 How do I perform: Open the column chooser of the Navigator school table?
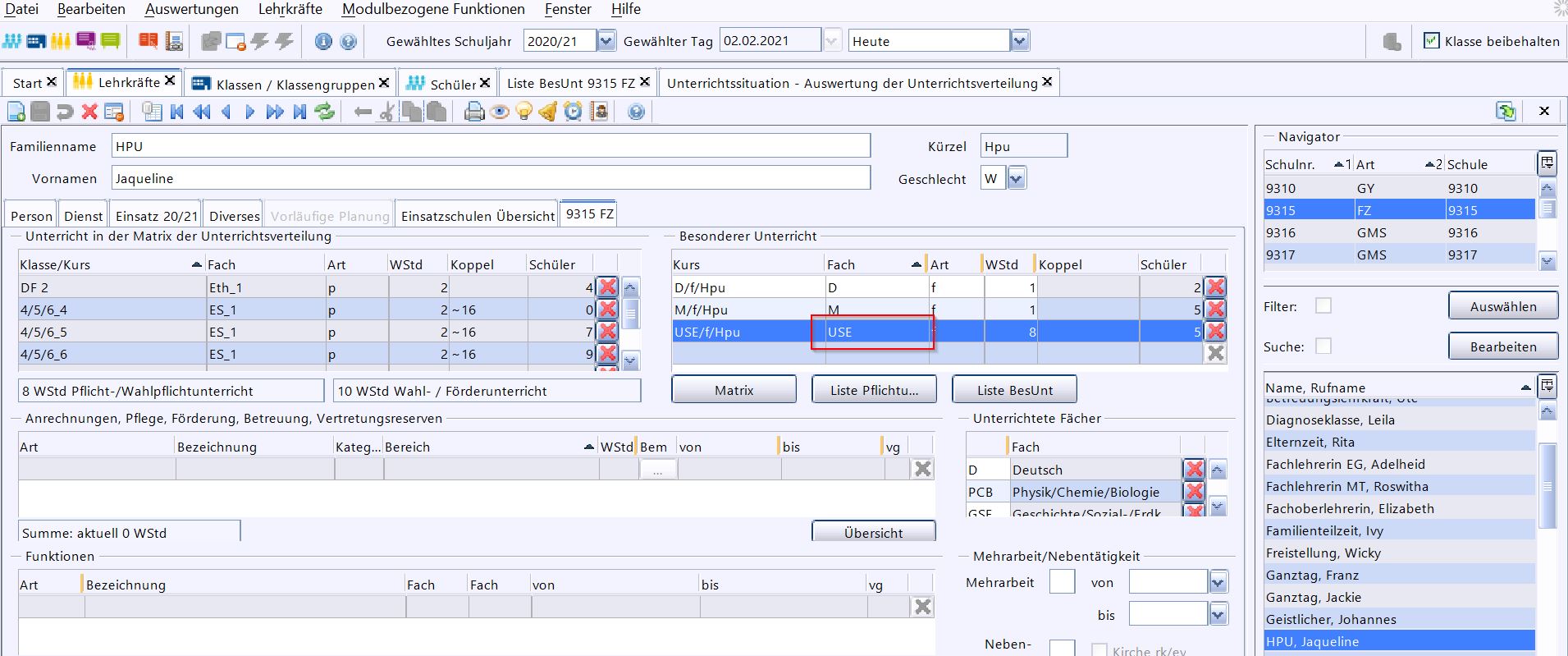coord(1547,163)
